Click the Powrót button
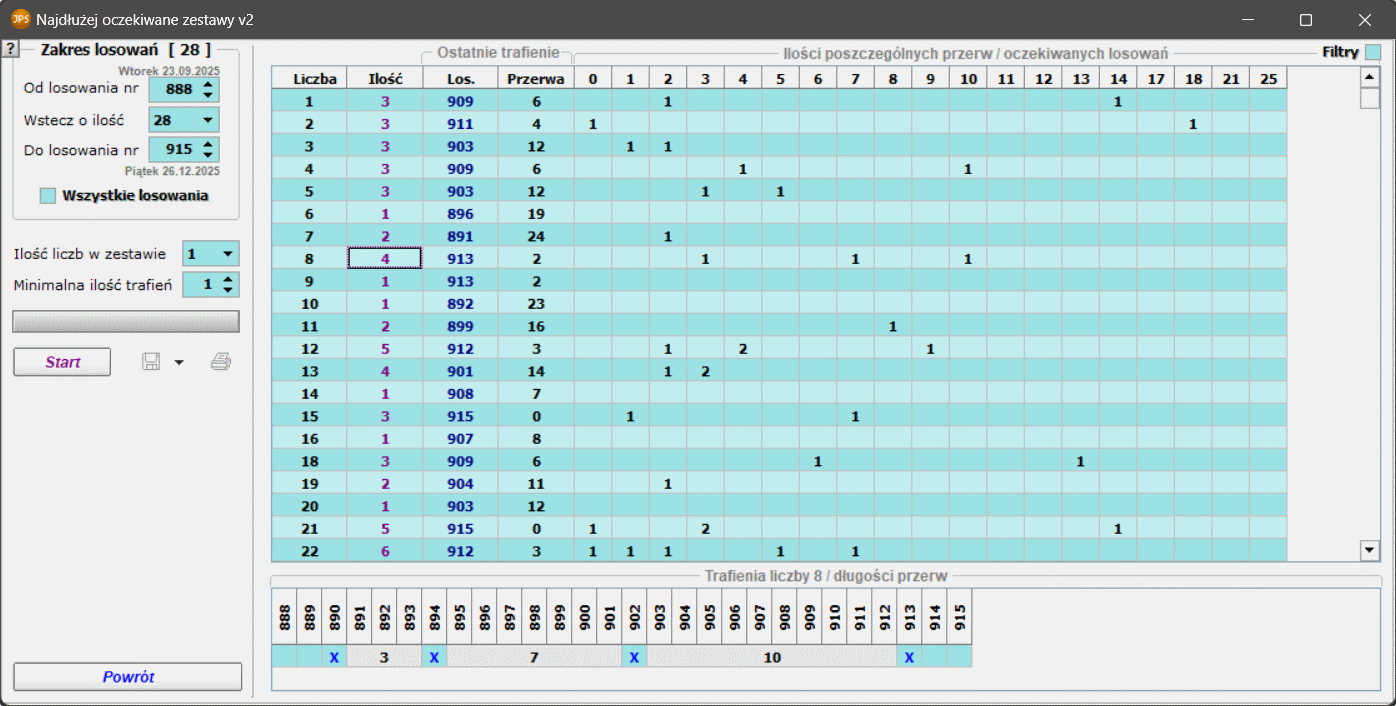 (x=128, y=677)
